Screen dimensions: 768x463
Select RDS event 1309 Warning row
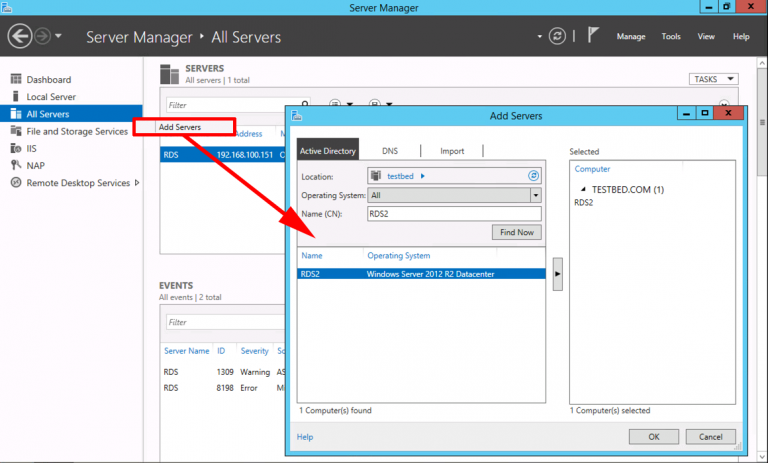[223, 372]
